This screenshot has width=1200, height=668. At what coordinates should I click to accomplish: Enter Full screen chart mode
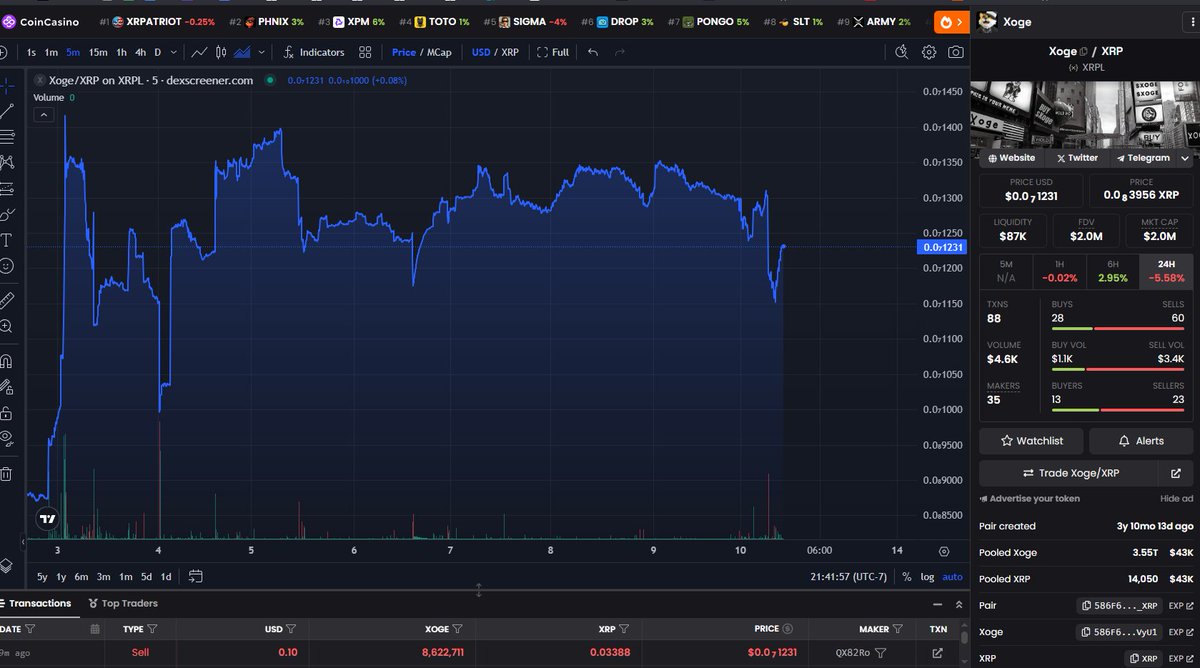pos(553,52)
